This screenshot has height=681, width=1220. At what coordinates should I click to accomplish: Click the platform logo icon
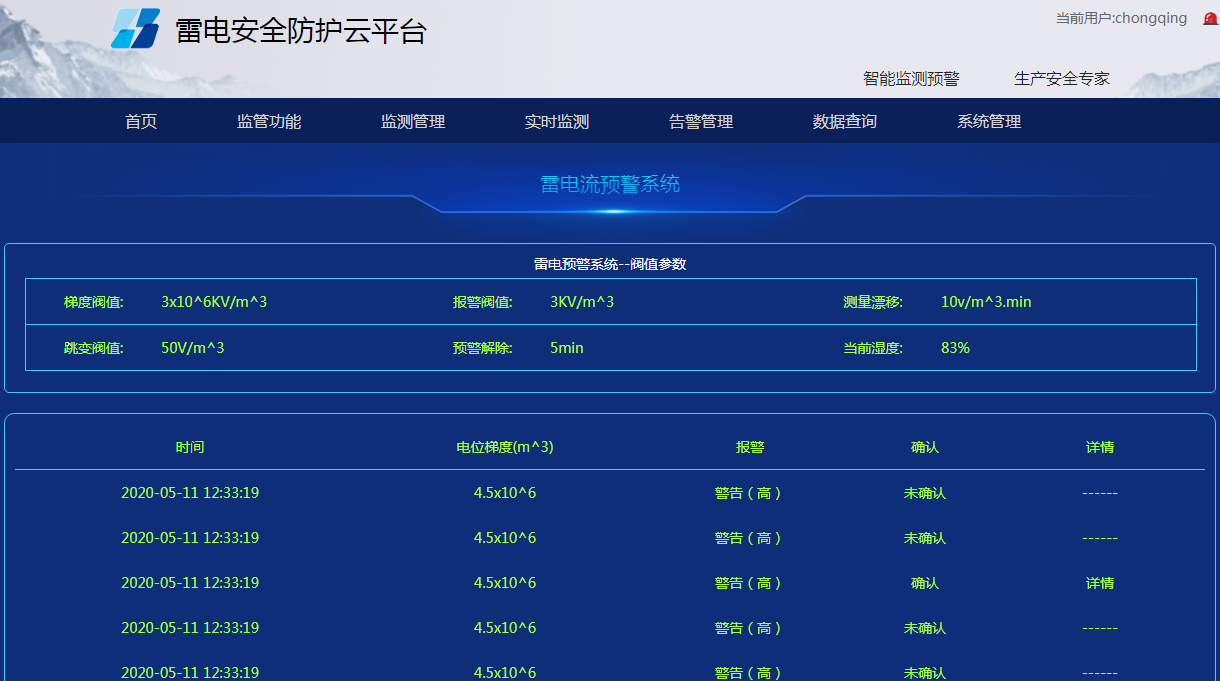pyautogui.click(x=135, y=29)
